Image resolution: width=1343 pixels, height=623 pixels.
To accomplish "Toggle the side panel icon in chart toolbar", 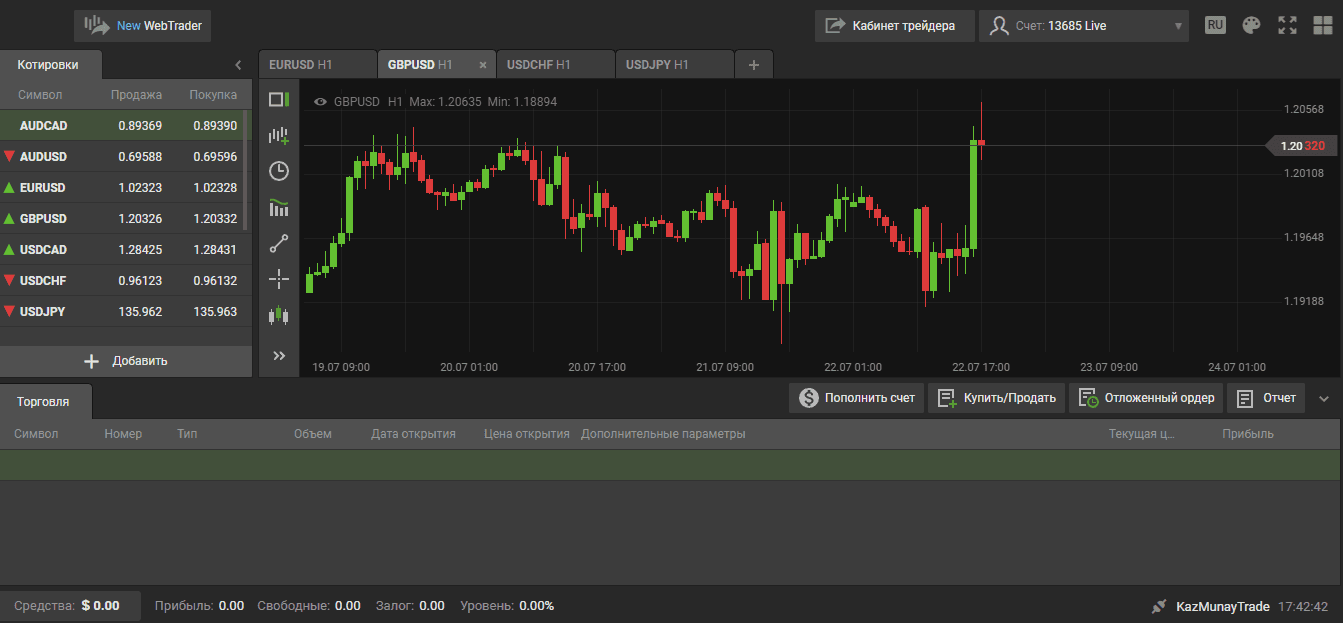I will pyautogui.click(x=279, y=99).
